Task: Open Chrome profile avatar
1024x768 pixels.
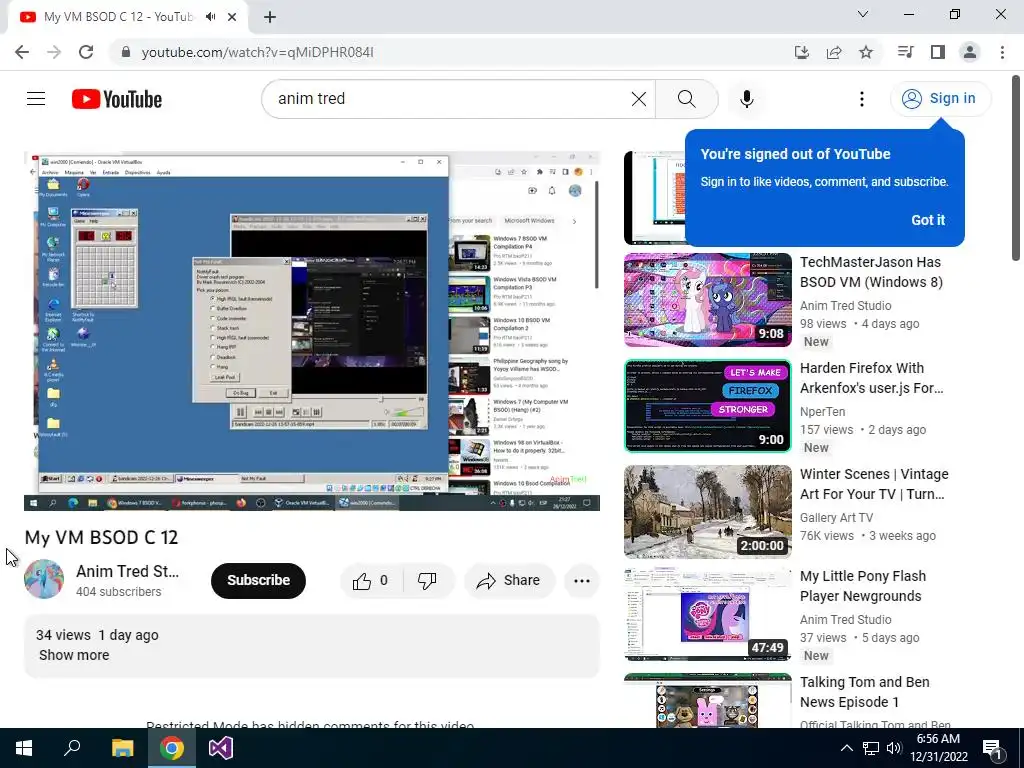Action: pos(970,52)
